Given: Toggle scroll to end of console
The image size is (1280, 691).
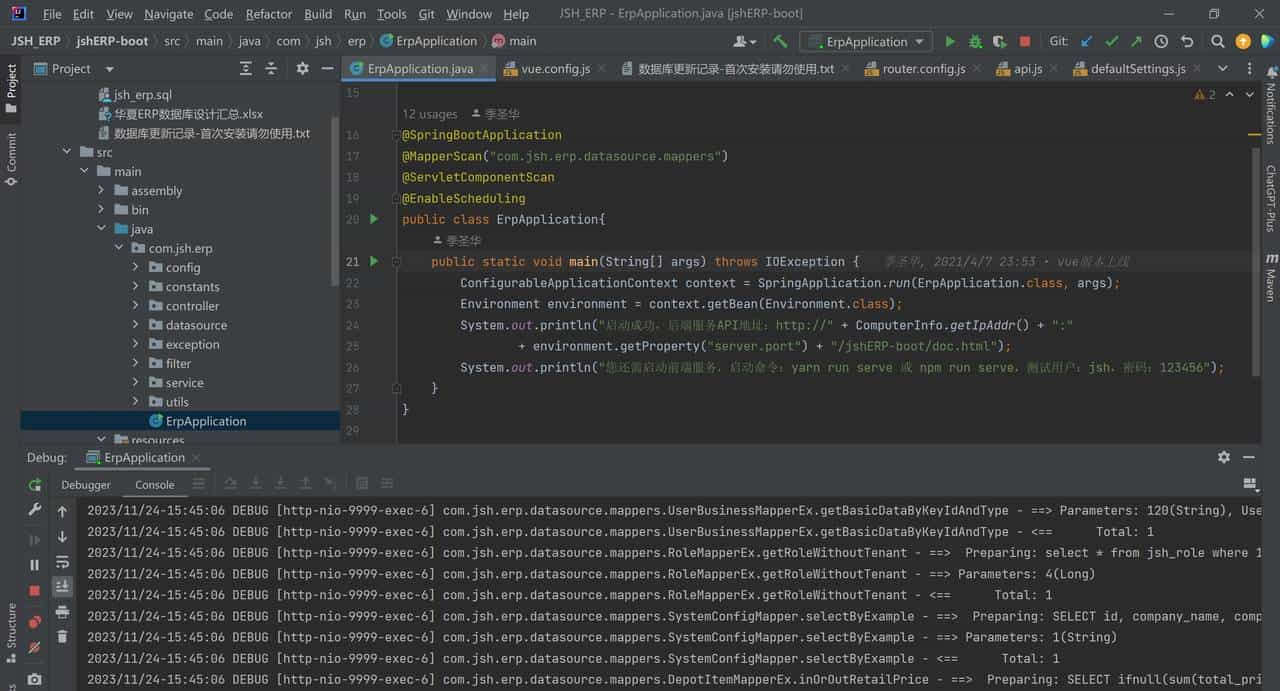Looking at the screenshot, I should point(62,587).
